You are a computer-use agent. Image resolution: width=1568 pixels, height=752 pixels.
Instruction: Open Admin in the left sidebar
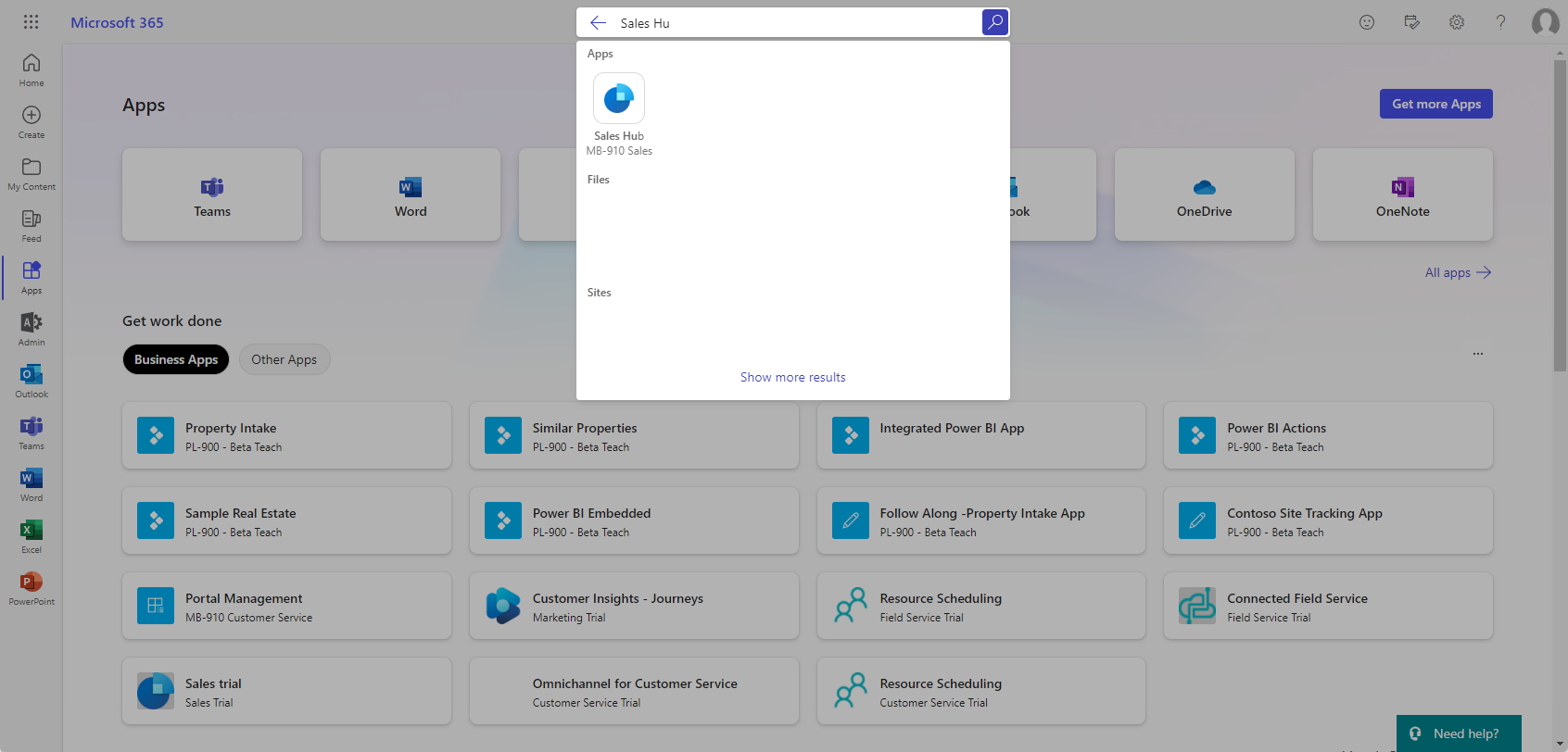click(x=32, y=330)
